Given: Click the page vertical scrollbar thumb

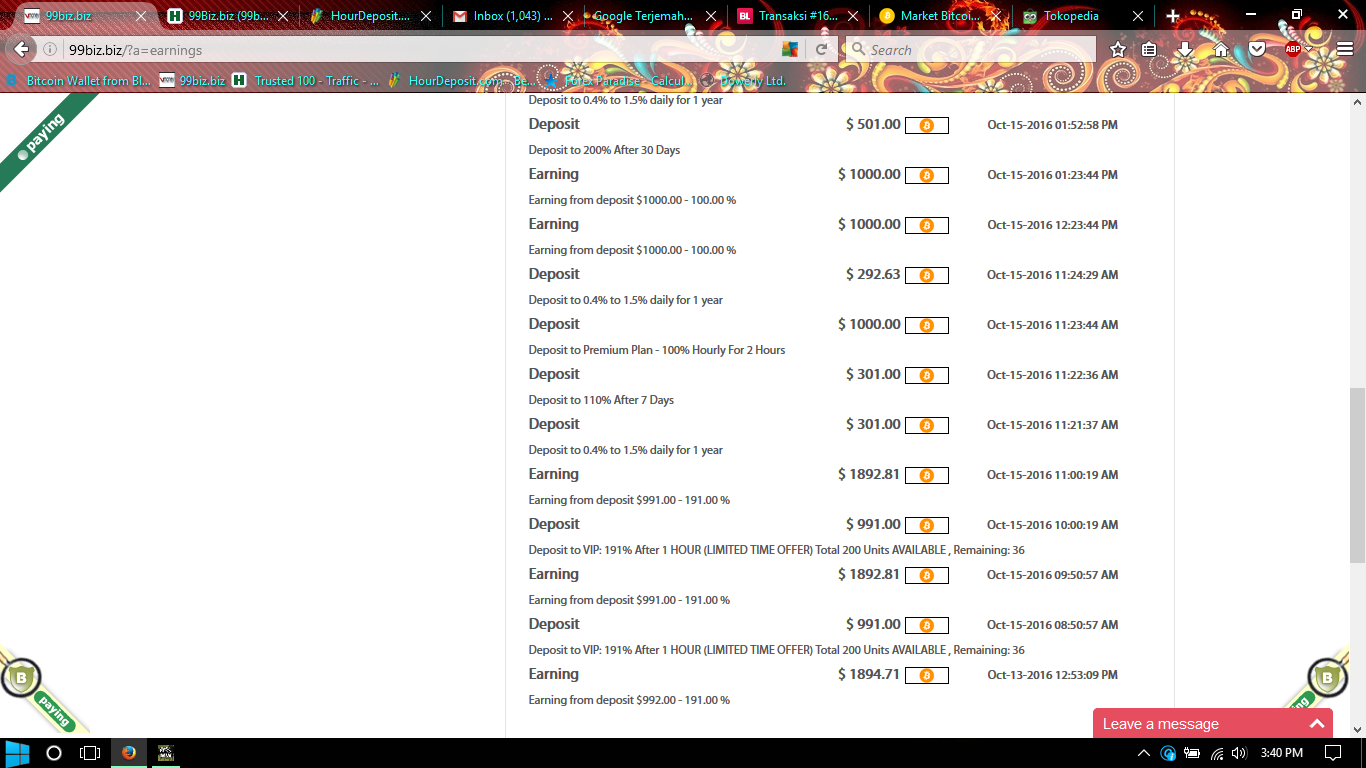Looking at the screenshot, I should pyautogui.click(x=1357, y=475).
